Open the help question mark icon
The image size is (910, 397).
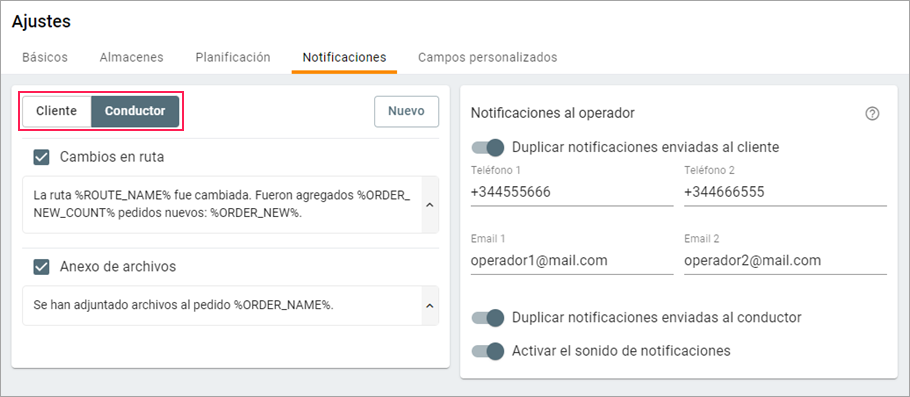pyautogui.click(x=872, y=114)
